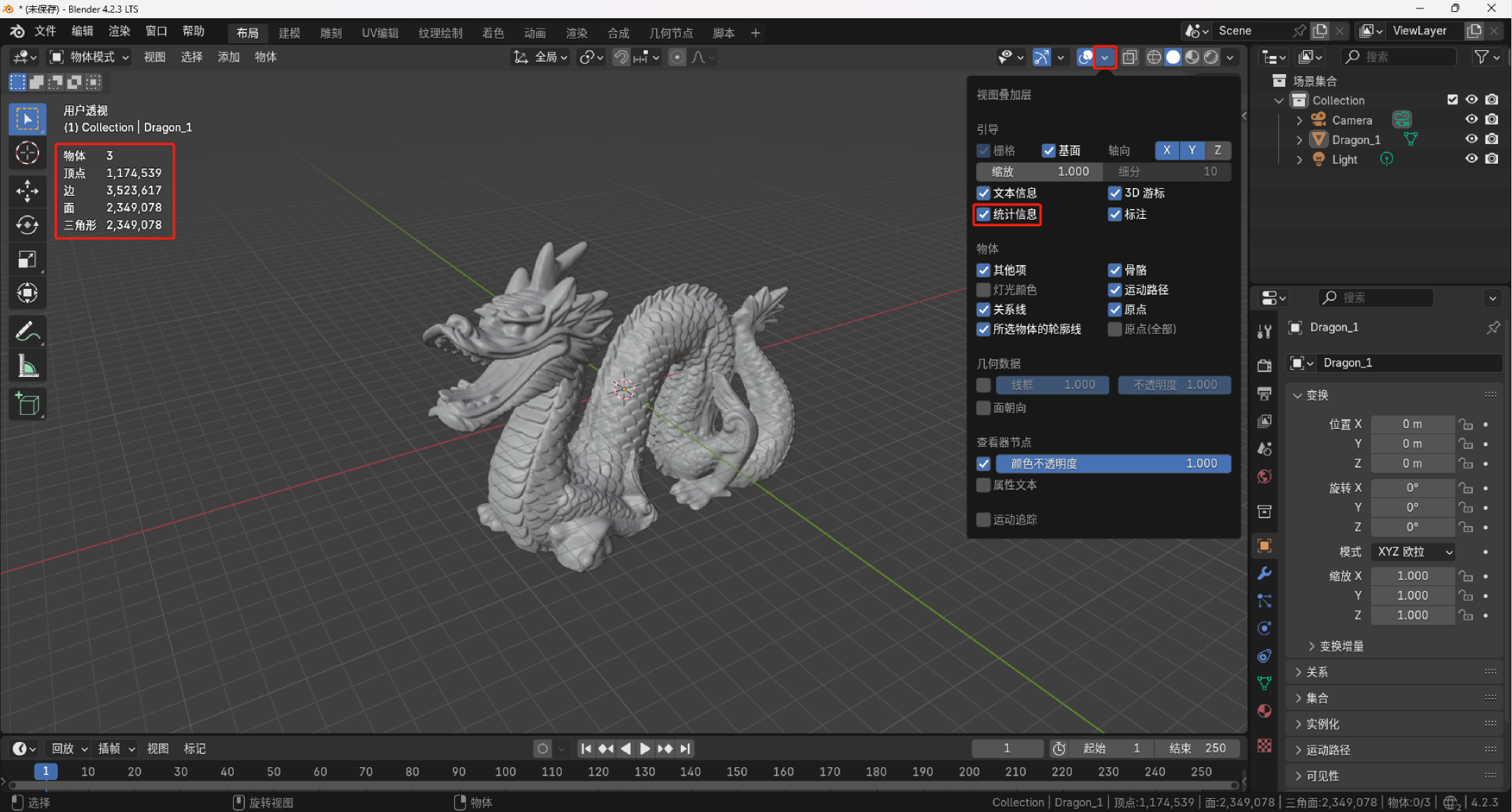Switch to wireframe viewport shading

pos(1154,57)
